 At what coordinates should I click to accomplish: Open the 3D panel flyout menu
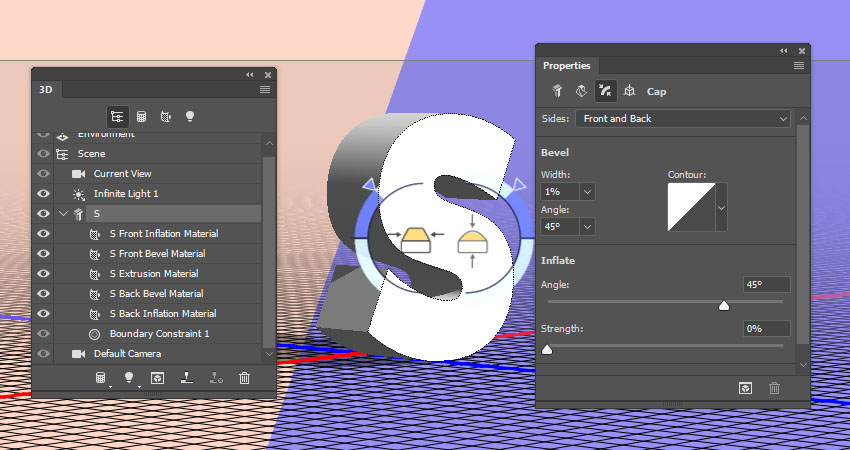[x=265, y=89]
